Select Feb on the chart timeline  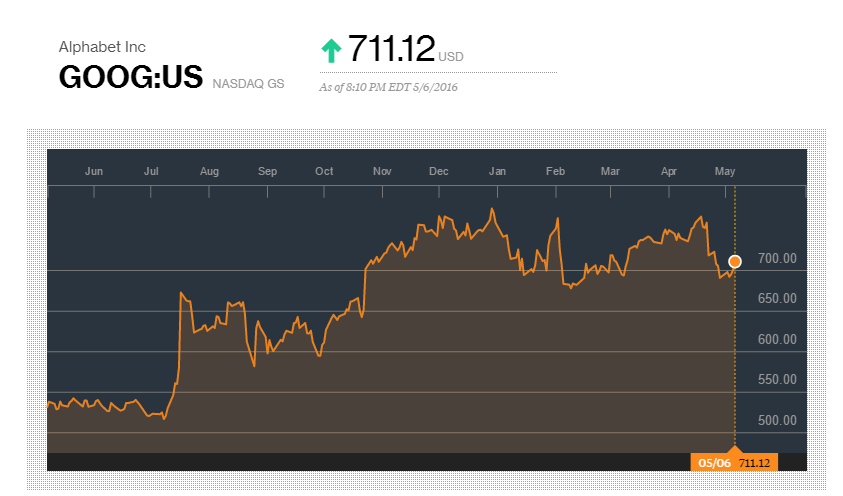pos(555,171)
